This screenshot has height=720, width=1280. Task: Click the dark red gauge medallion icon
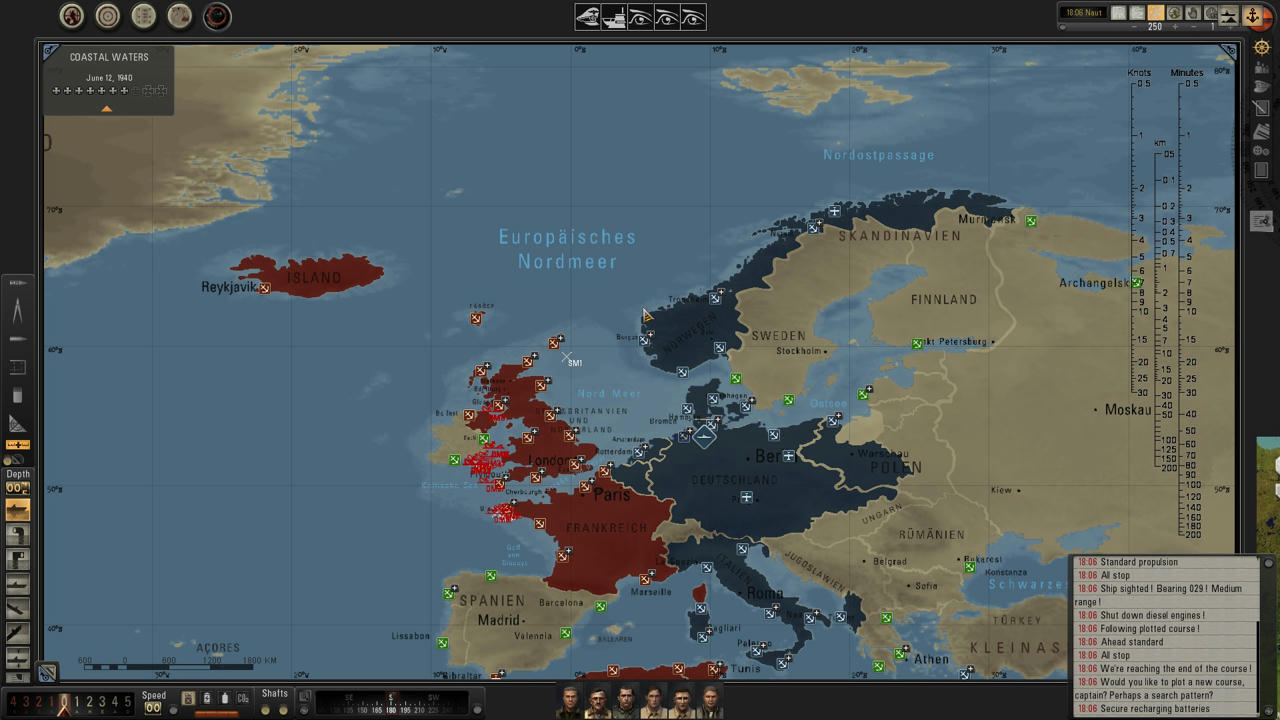[217, 16]
